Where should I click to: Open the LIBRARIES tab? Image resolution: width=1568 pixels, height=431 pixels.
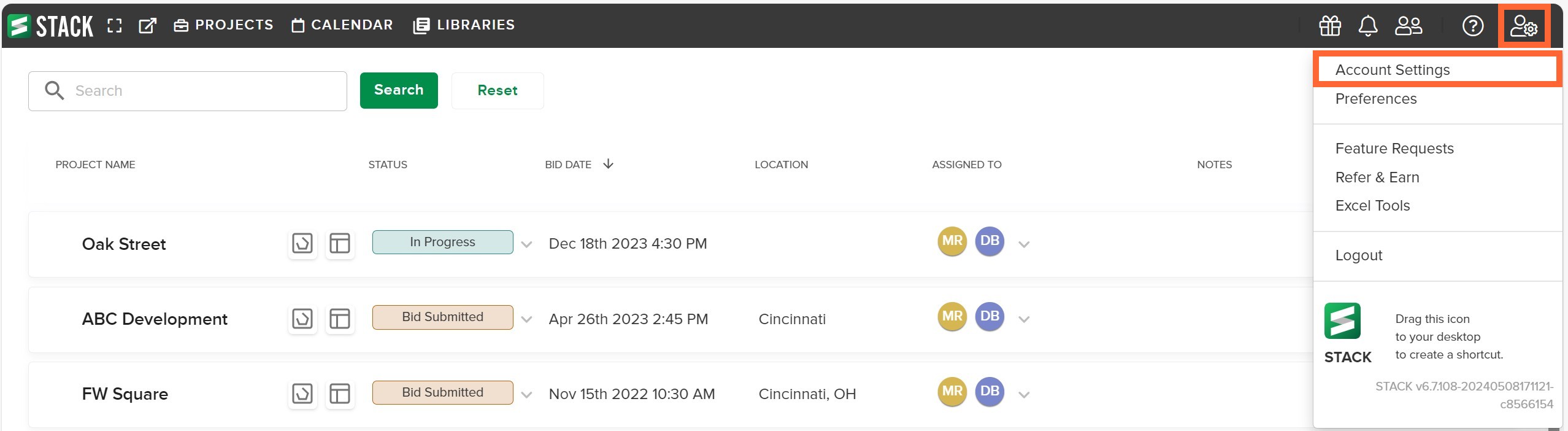tap(464, 25)
